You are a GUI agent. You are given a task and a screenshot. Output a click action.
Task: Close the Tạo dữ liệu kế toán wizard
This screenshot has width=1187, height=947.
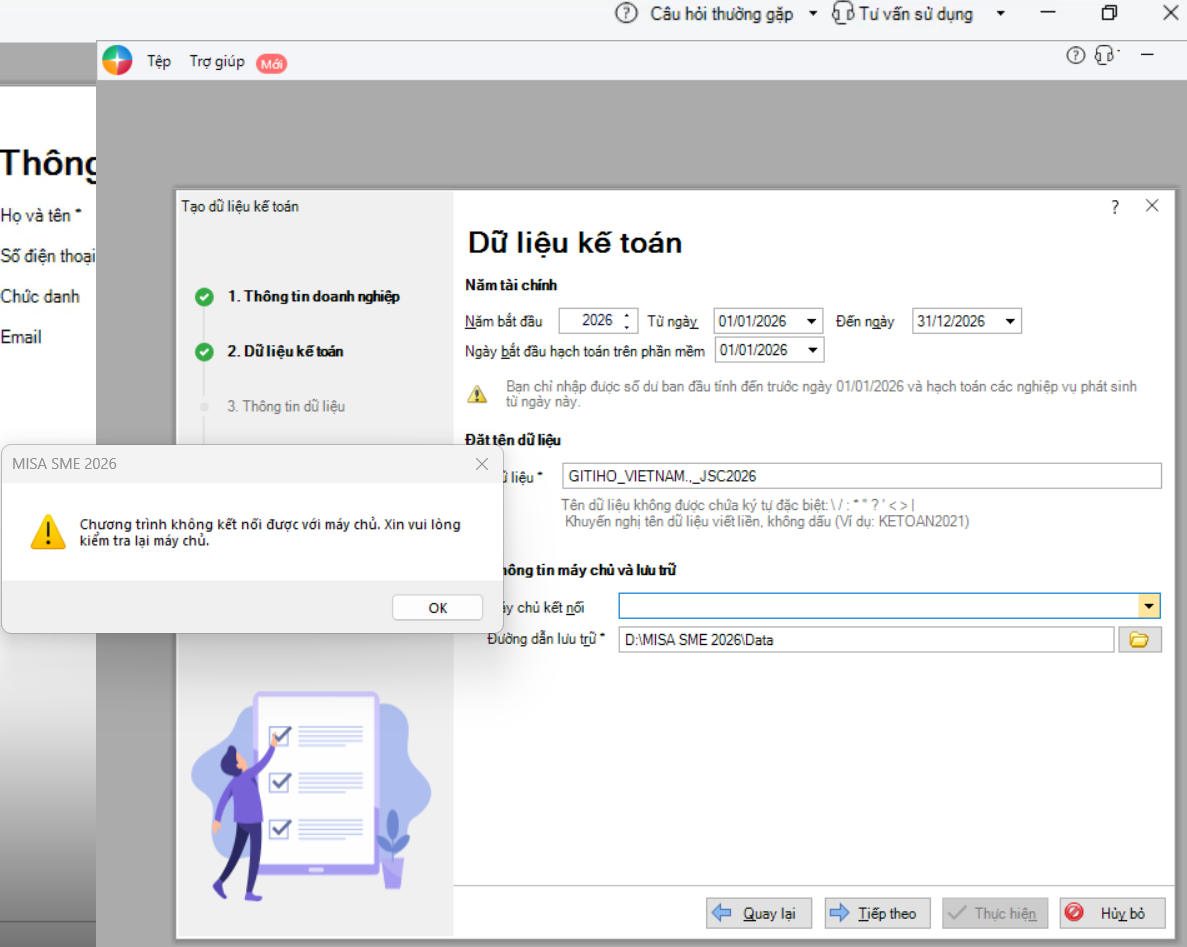coord(1151,206)
